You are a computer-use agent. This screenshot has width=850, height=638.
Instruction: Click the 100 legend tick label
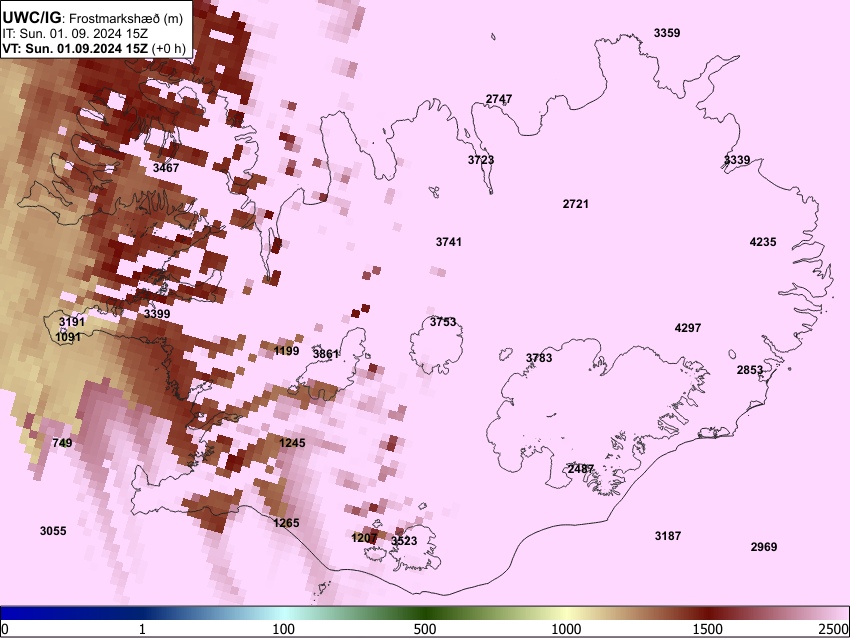point(284,629)
